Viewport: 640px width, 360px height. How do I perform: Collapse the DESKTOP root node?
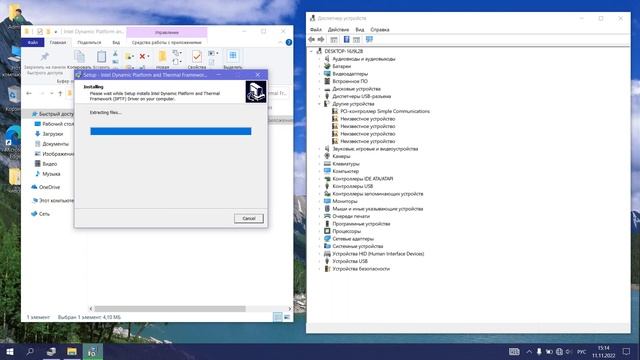pos(311,51)
